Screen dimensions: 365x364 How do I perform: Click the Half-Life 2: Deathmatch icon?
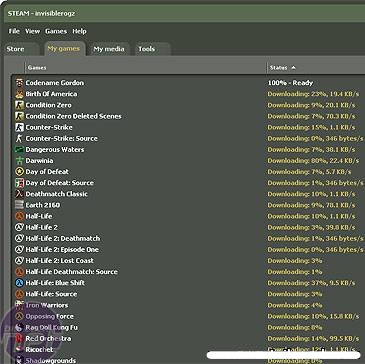[20, 238]
